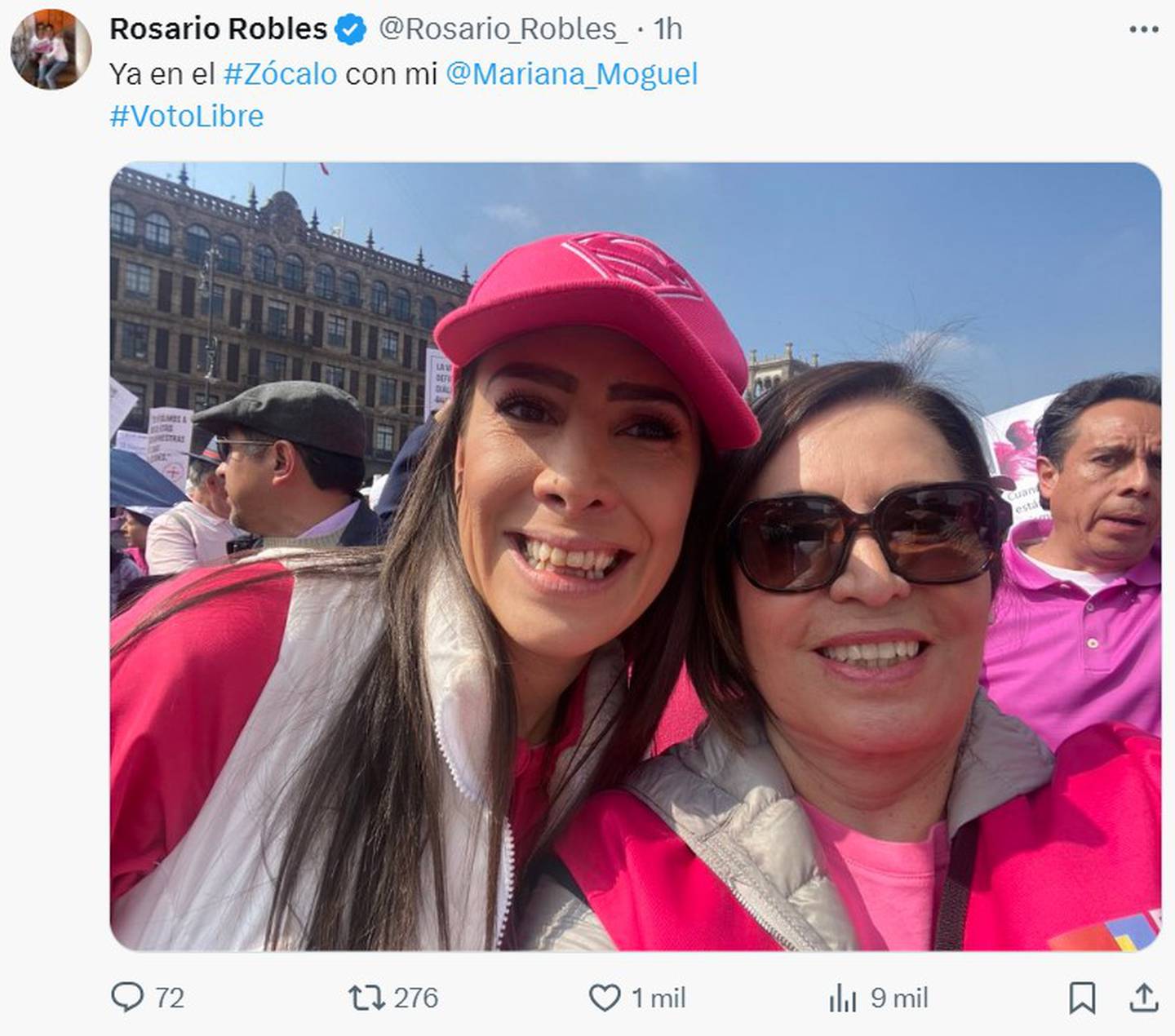Image resolution: width=1175 pixels, height=1036 pixels.
Task: Open tweet analytics bar chart icon
Action: click(843, 998)
